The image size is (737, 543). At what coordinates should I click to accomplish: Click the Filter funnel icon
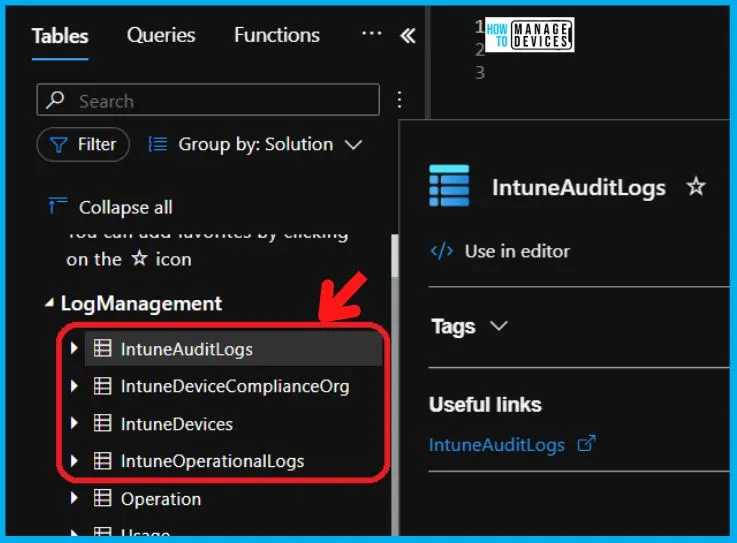pyautogui.click(x=58, y=145)
